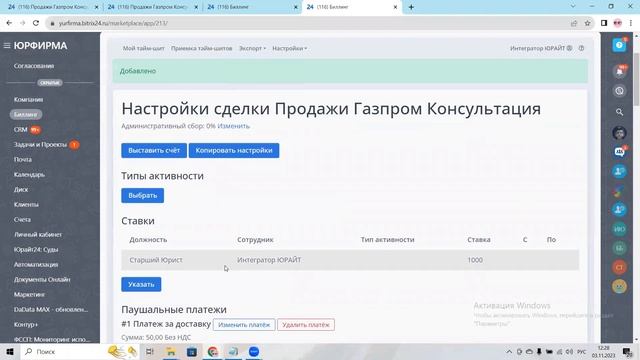The image size is (640, 360).
Task: Open a new browser tab
Action: 411,7
